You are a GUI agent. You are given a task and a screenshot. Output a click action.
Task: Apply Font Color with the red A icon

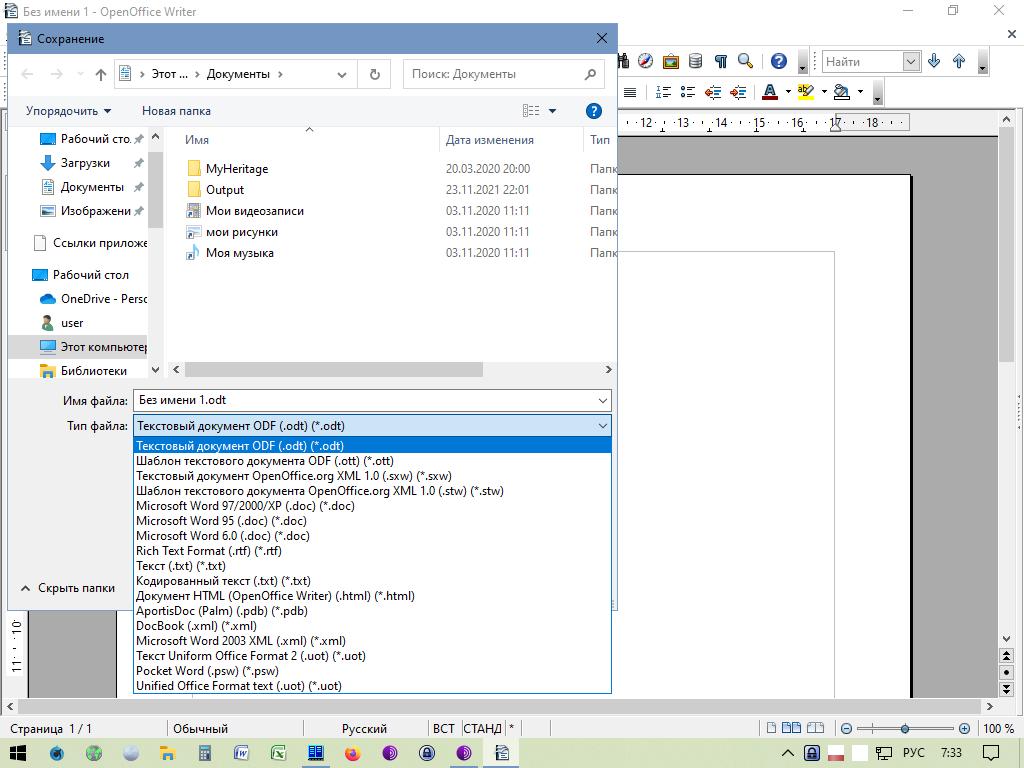770,92
